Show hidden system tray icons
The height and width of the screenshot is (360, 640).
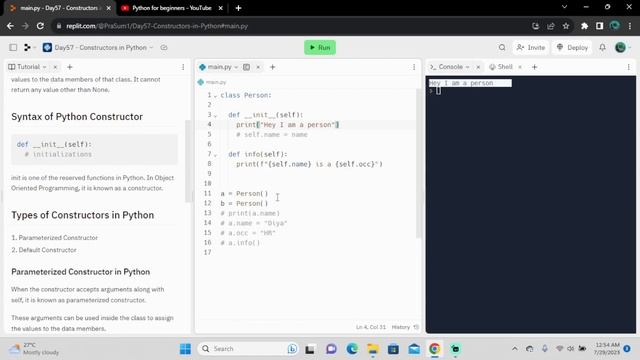[x=515, y=349]
